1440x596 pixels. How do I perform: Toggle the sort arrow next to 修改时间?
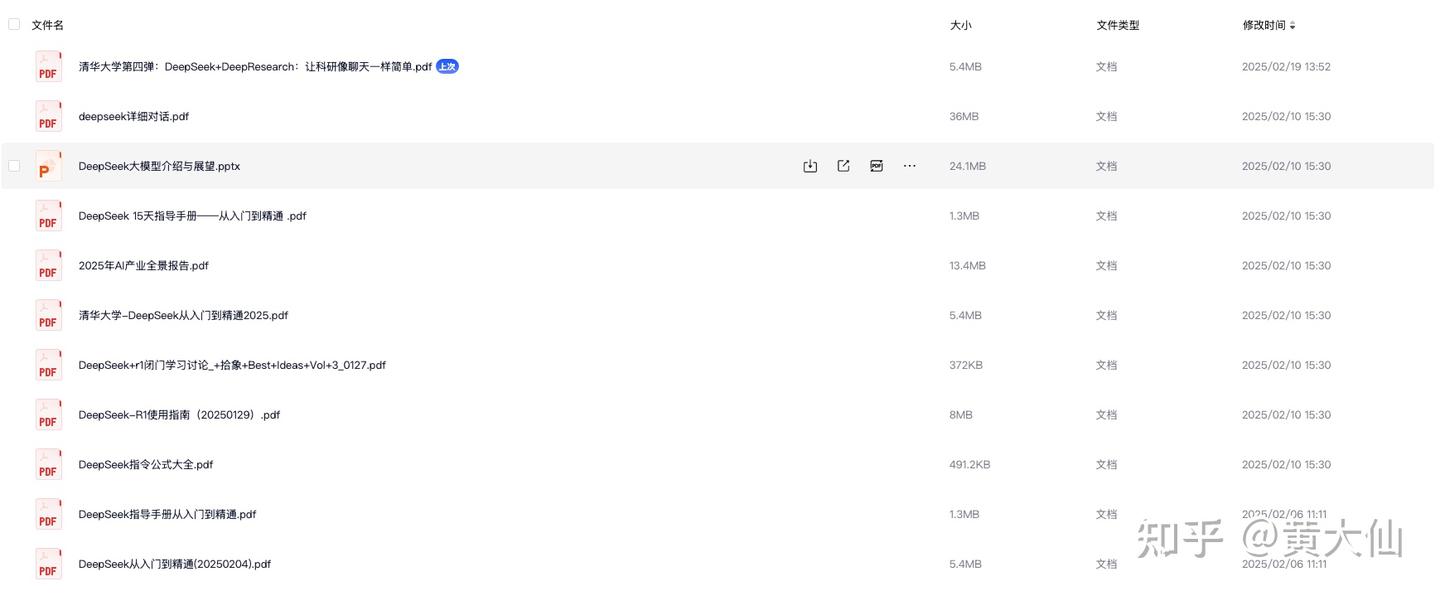1292,25
